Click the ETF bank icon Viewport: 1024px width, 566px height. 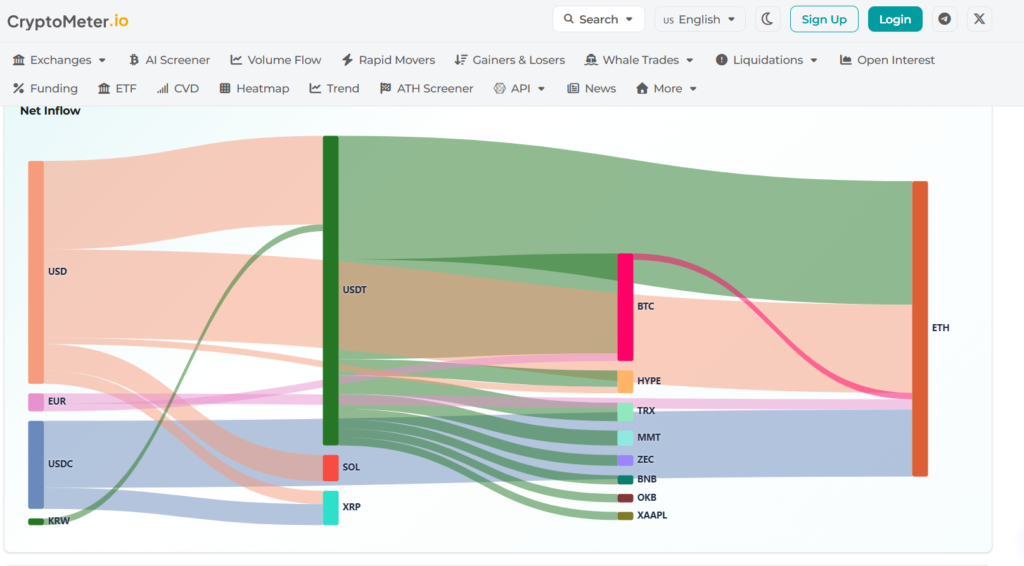(104, 88)
